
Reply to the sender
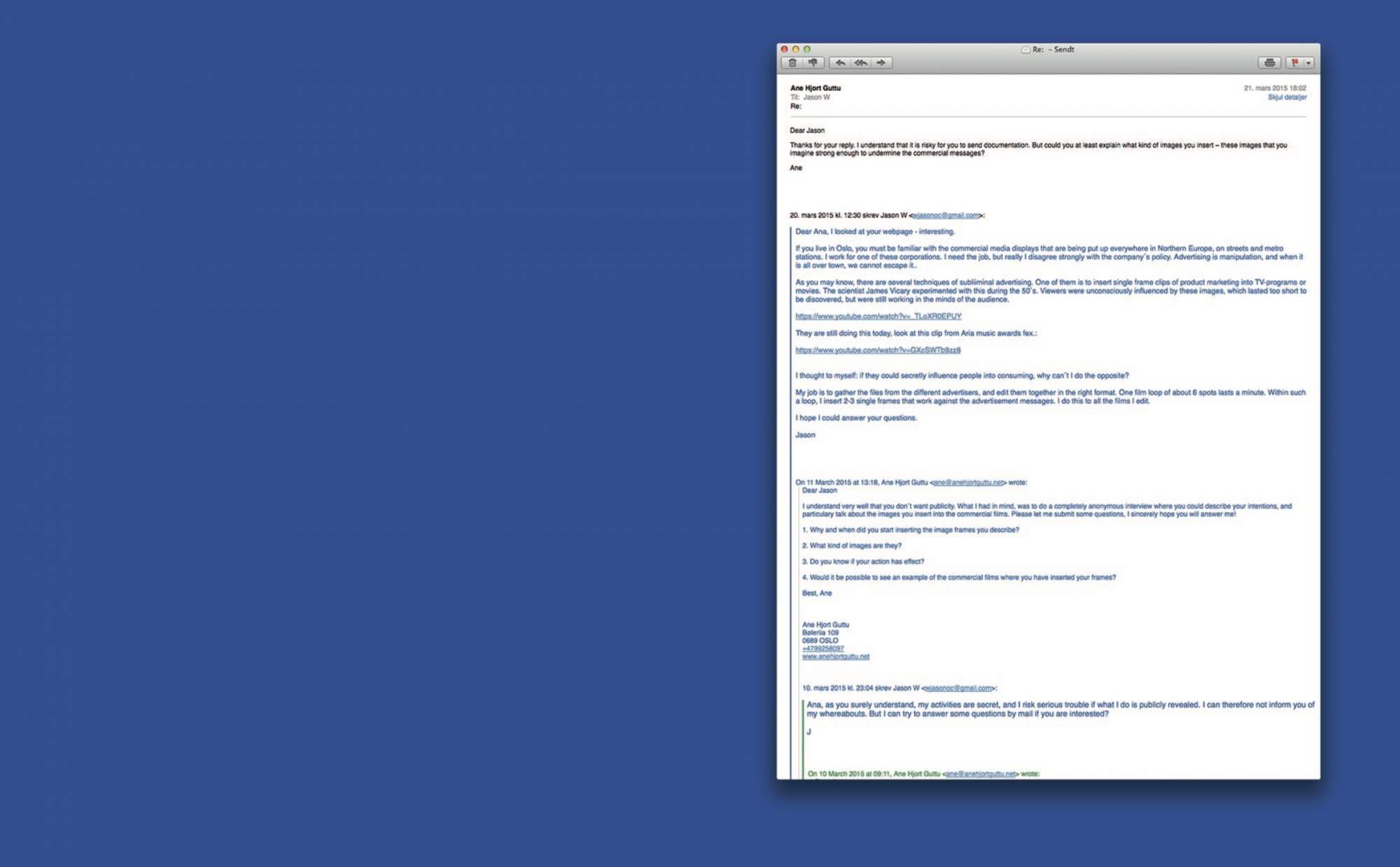click(840, 63)
